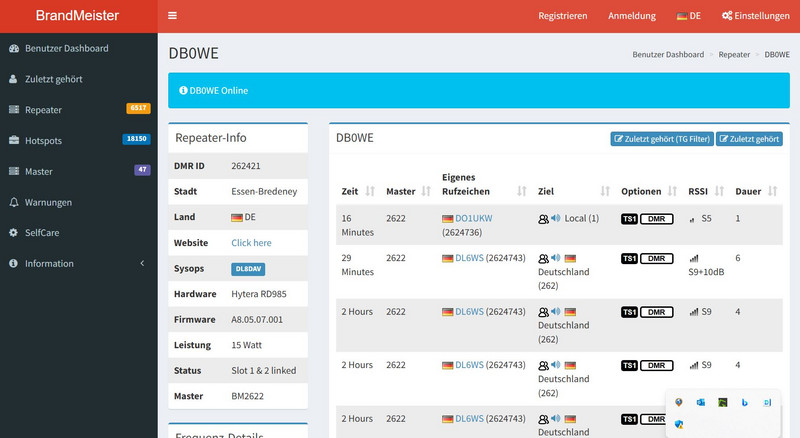The height and width of the screenshot is (438, 800).
Task: Click speaker icon in 29 Minutes row
Action: [x=556, y=258]
